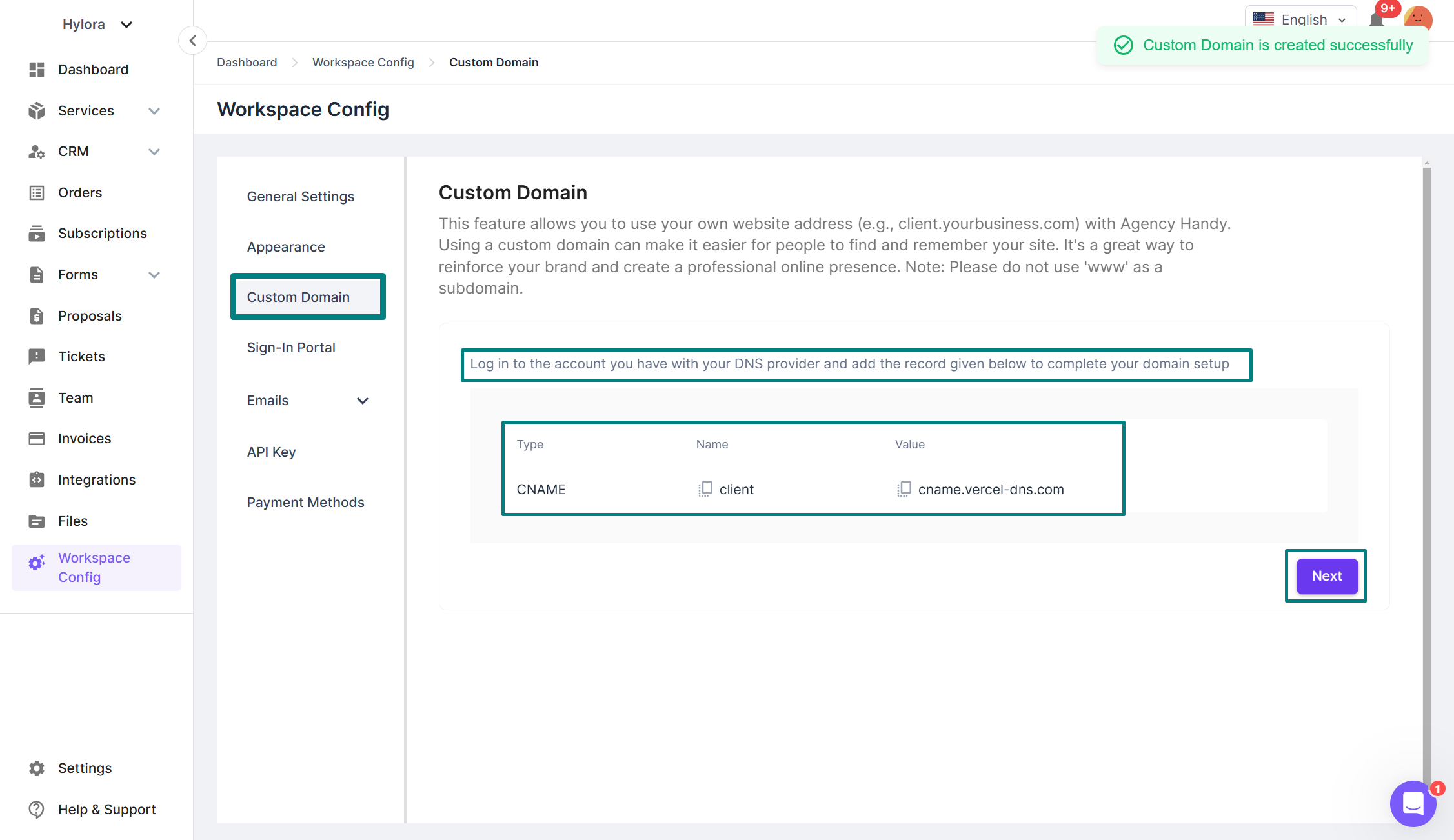Open the notifications bell
Screen dimensions: 1454x840
pos(1376,19)
